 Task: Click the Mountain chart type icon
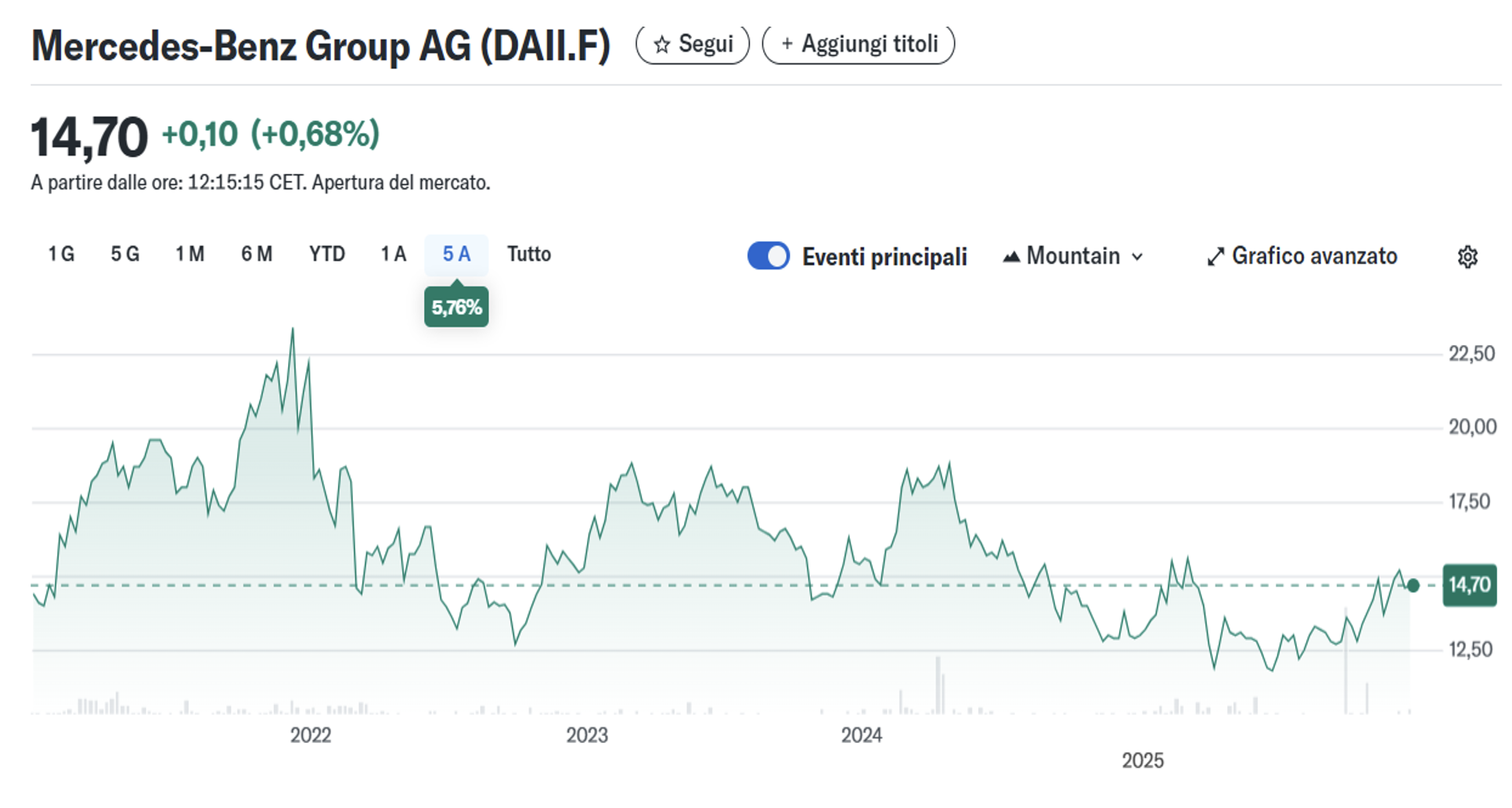point(1011,257)
